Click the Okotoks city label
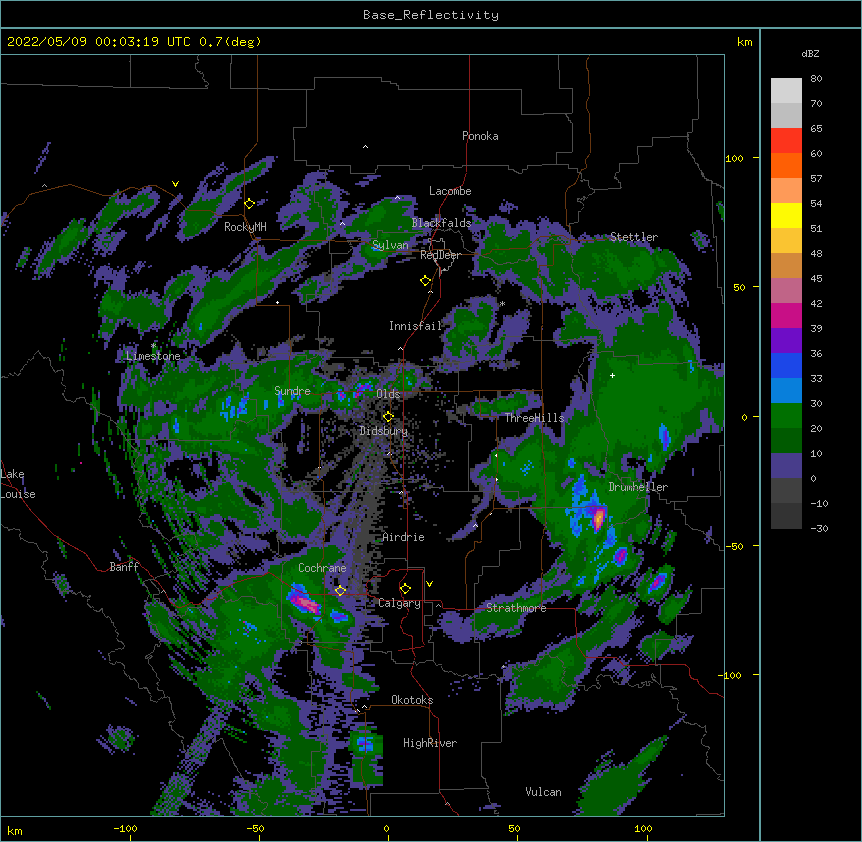This screenshot has width=862, height=842. [412, 700]
